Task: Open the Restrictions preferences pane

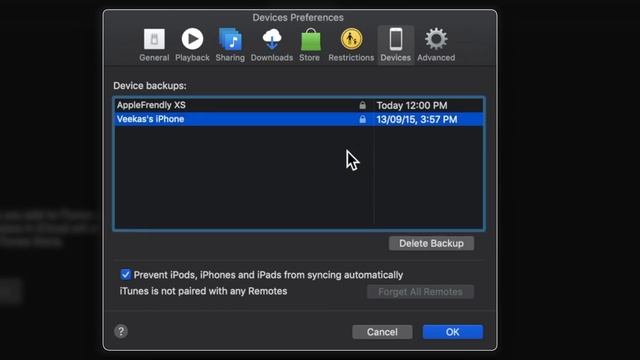Action: point(351,45)
